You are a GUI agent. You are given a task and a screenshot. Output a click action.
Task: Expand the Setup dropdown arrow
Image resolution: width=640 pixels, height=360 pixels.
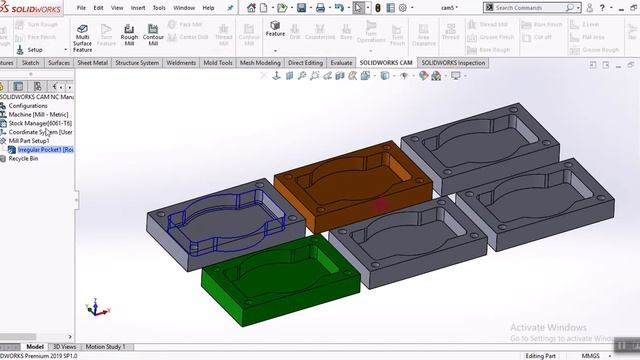pos(66,50)
